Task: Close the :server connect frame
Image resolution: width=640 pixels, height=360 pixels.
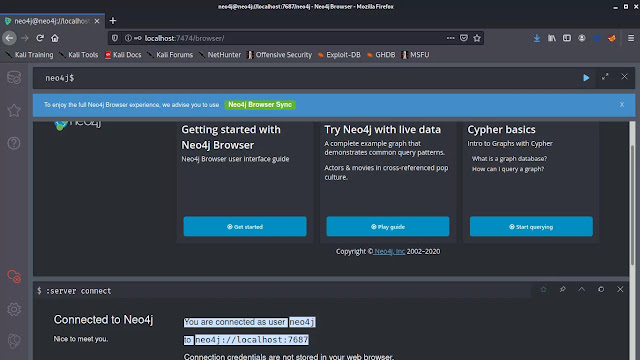Action: tap(620, 289)
